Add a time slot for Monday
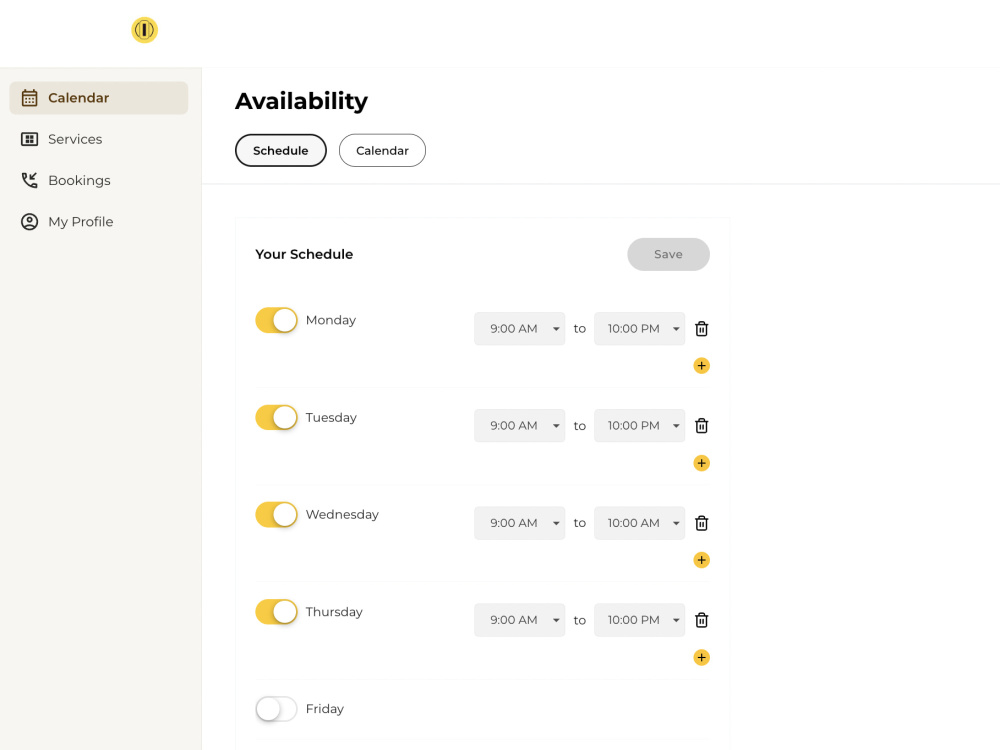 pyautogui.click(x=702, y=365)
